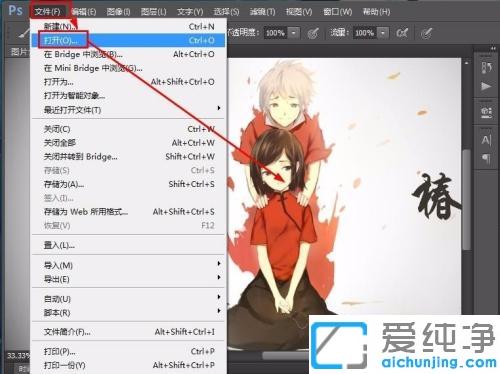Open the brush presets panel icon in right dock

pos(486,113)
